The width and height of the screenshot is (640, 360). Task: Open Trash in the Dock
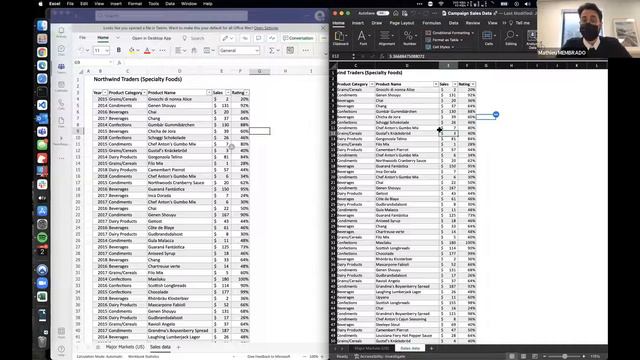click(x=42, y=341)
